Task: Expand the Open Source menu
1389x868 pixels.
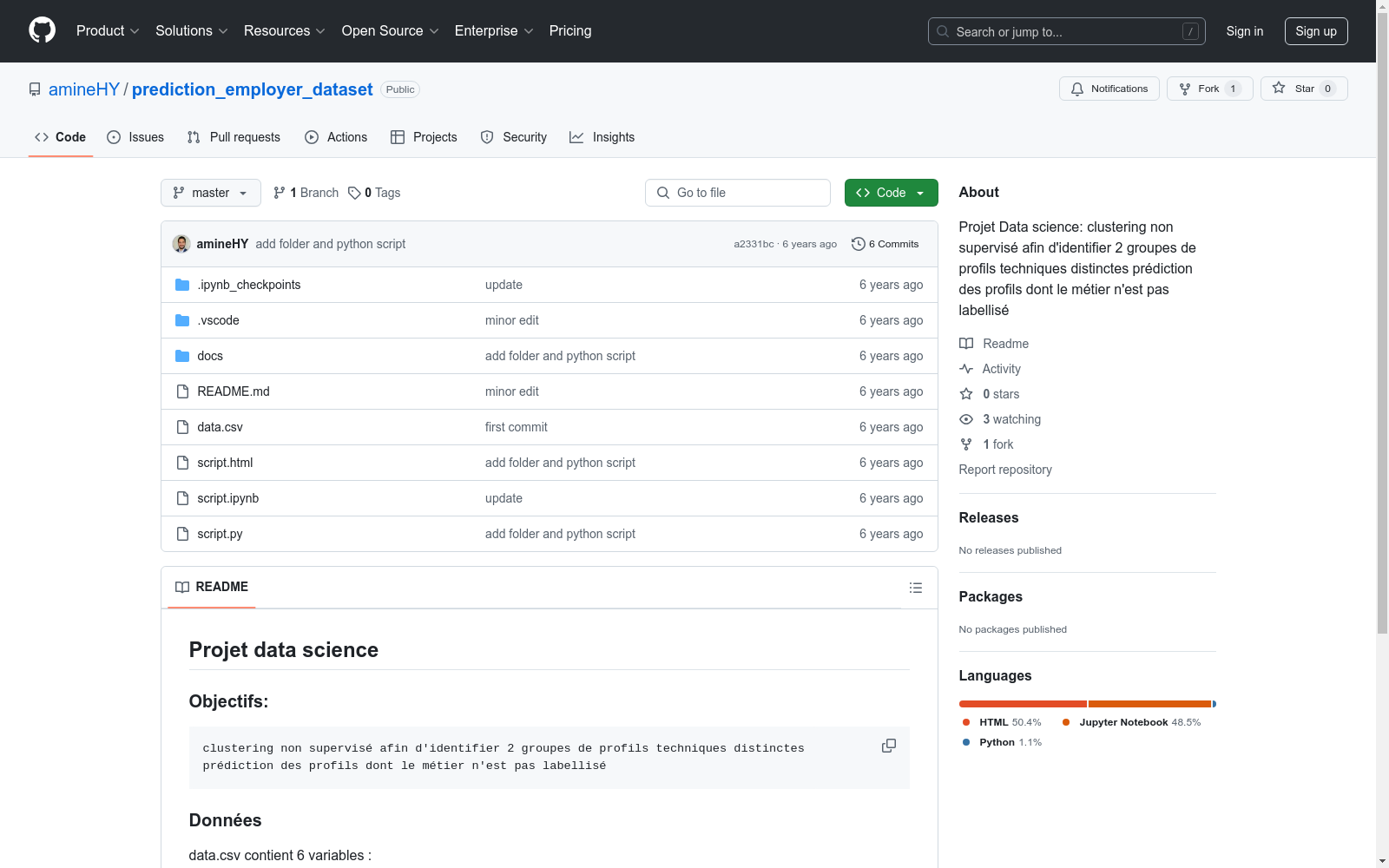Action: (x=391, y=31)
